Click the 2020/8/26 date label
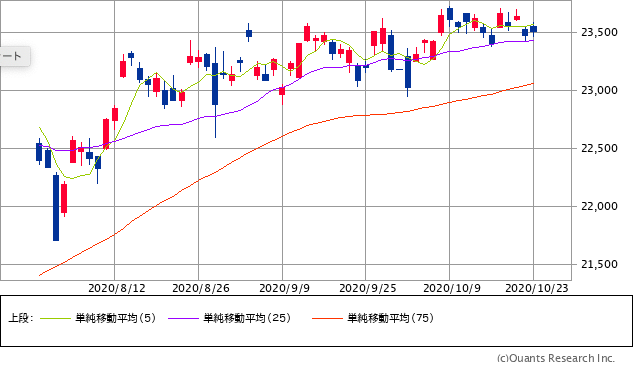Viewport: 633px width, 372px height. [201, 288]
